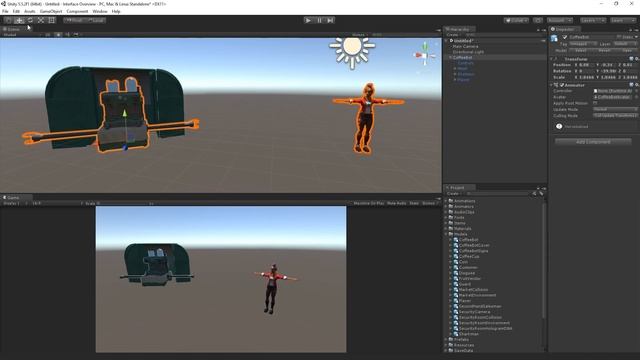Select the Rotate tool in the toolbar

pos(30,20)
